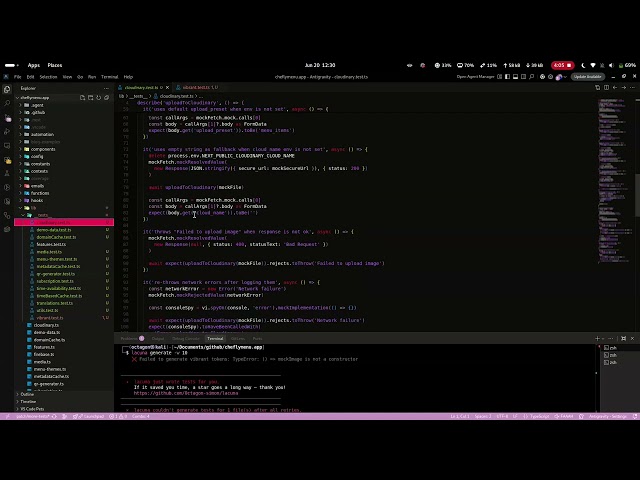The image size is (640, 480).
Task: Open the Explorer view in activity bar
Action: pyautogui.click(x=7, y=89)
